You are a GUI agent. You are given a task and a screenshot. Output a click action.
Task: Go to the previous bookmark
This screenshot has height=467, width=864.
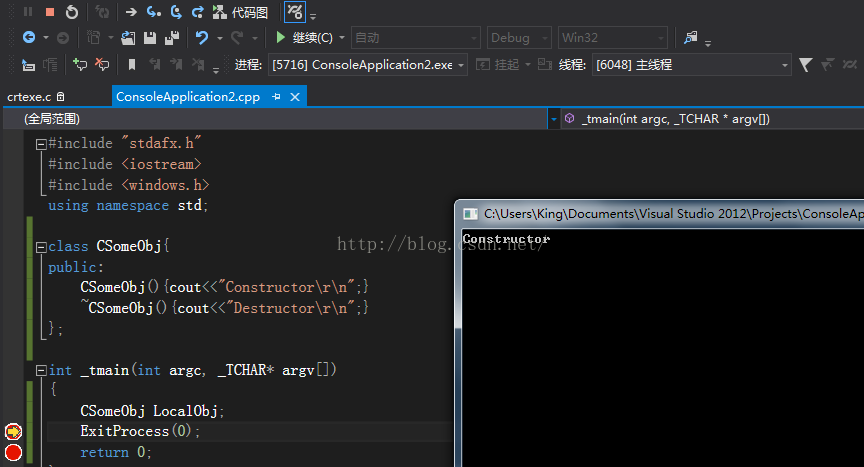(x=154, y=65)
